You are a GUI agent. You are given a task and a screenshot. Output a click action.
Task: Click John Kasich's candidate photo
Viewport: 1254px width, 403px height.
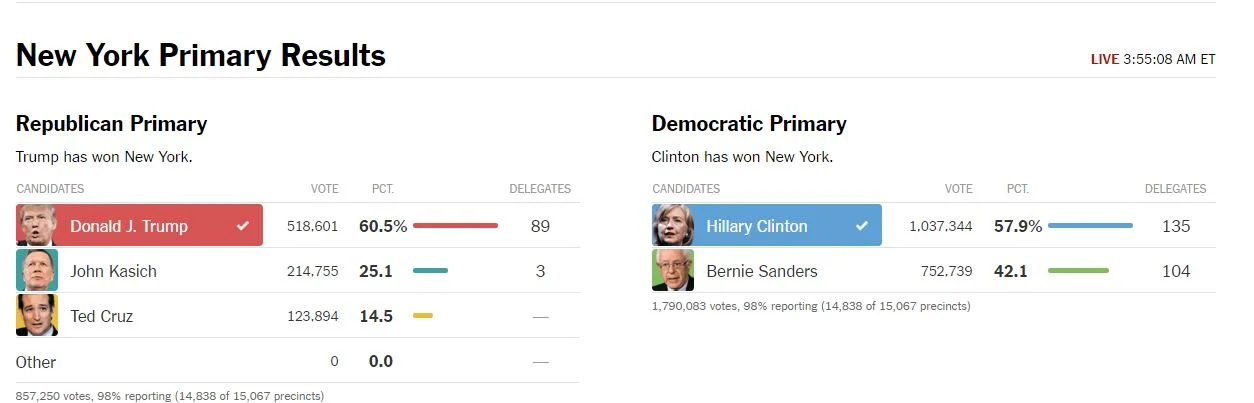37,271
